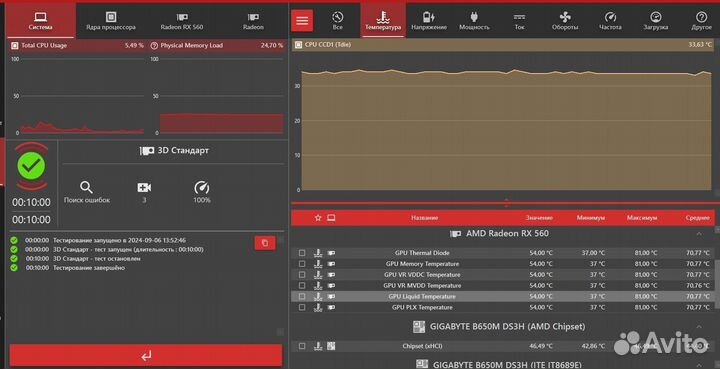Select the GPU Liquid Temperature row name

(422, 296)
